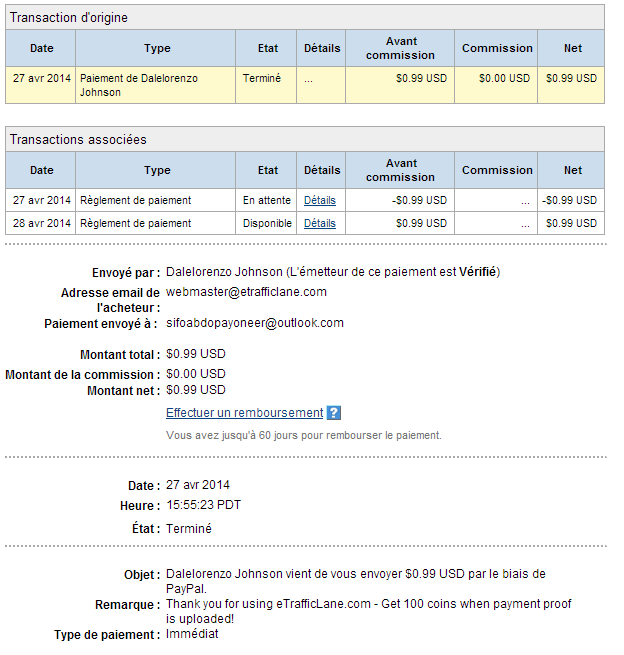The height and width of the screenshot is (655, 624).
Task: Open the help icon beside Effectuer un remboursement
Action: pos(333,413)
